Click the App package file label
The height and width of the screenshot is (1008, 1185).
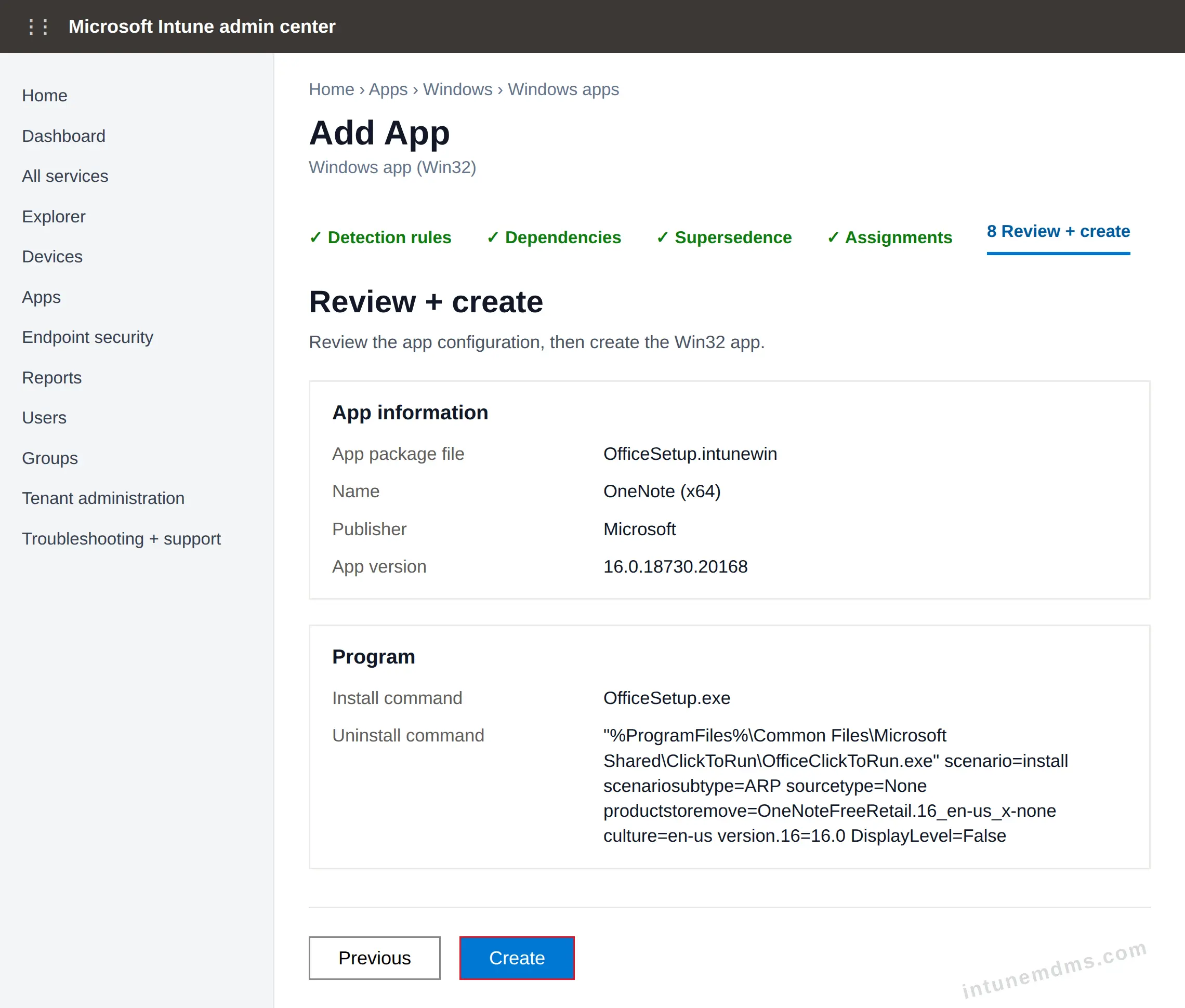pos(399,454)
